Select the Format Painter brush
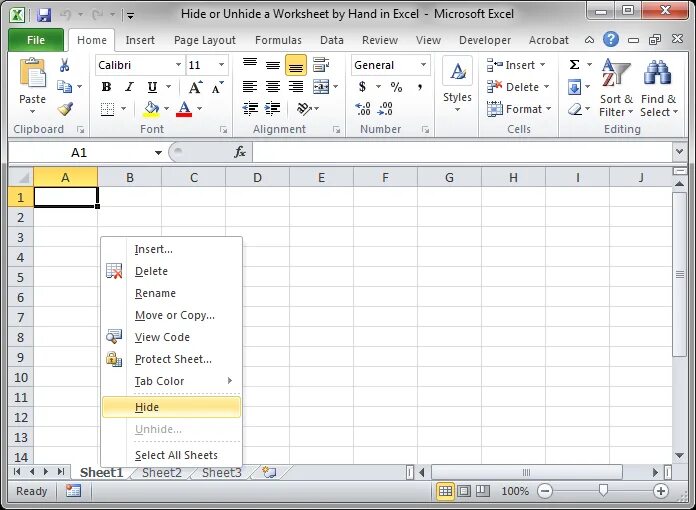The width and height of the screenshot is (696, 510). (x=65, y=109)
